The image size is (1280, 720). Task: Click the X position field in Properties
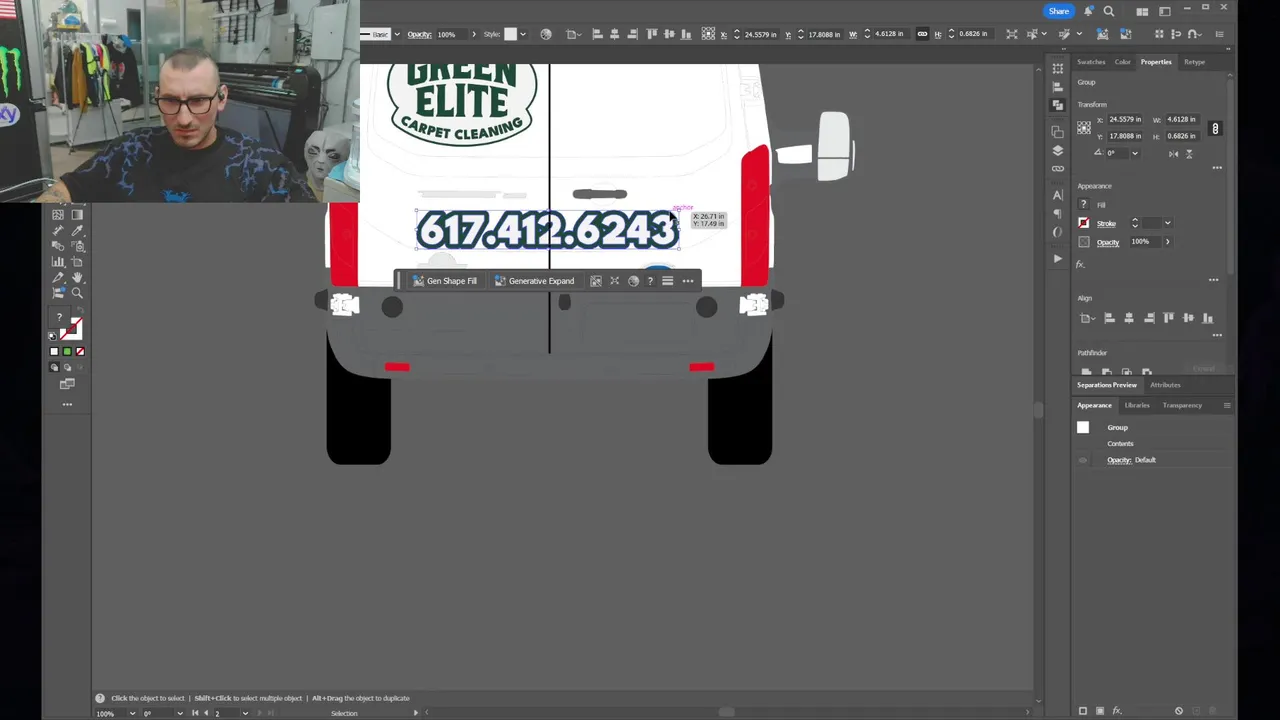click(1125, 119)
